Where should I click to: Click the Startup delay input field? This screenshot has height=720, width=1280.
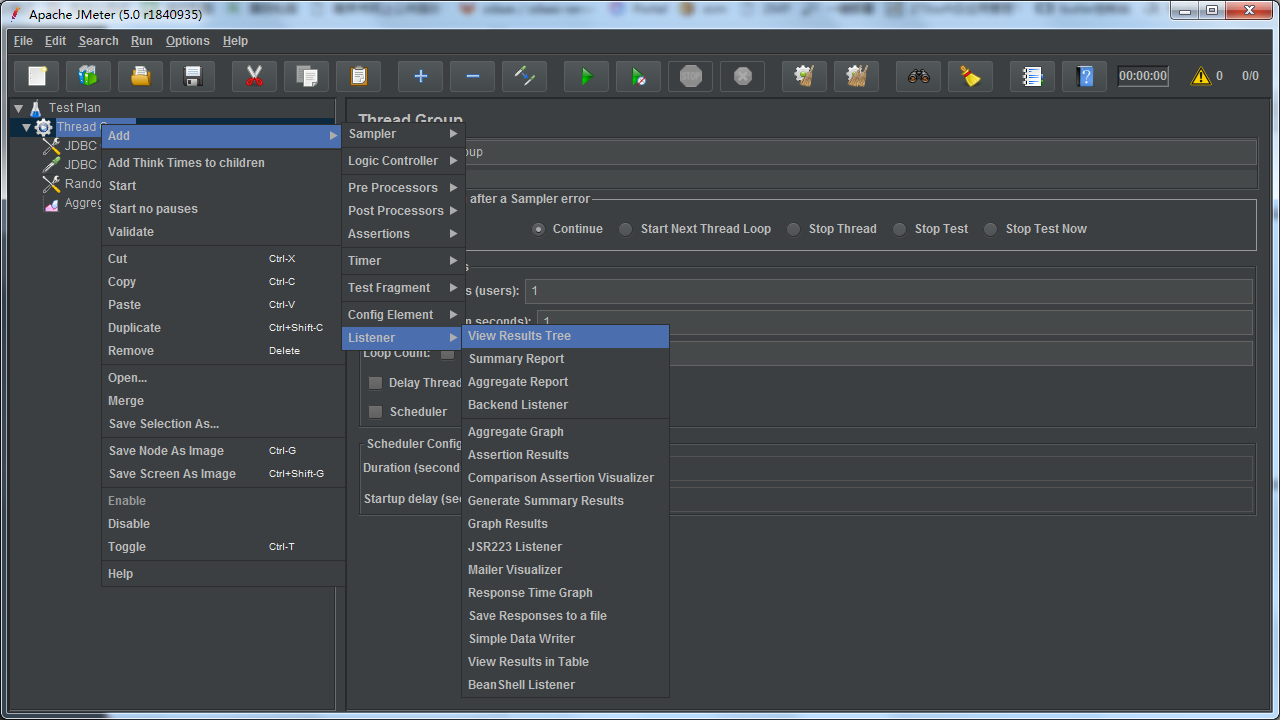click(x=960, y=499)
